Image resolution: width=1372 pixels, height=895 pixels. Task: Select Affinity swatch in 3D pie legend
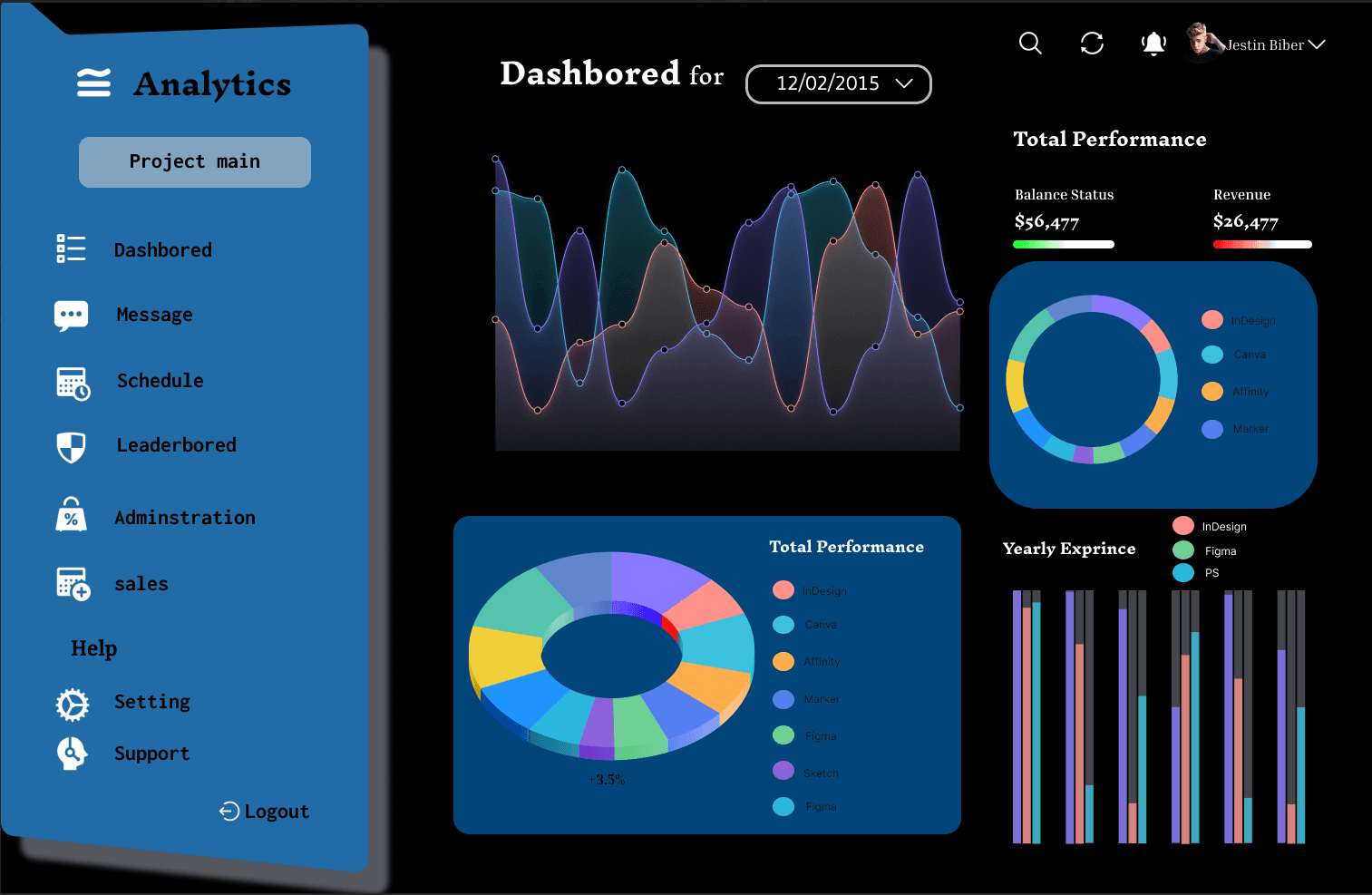pos(783,662)
